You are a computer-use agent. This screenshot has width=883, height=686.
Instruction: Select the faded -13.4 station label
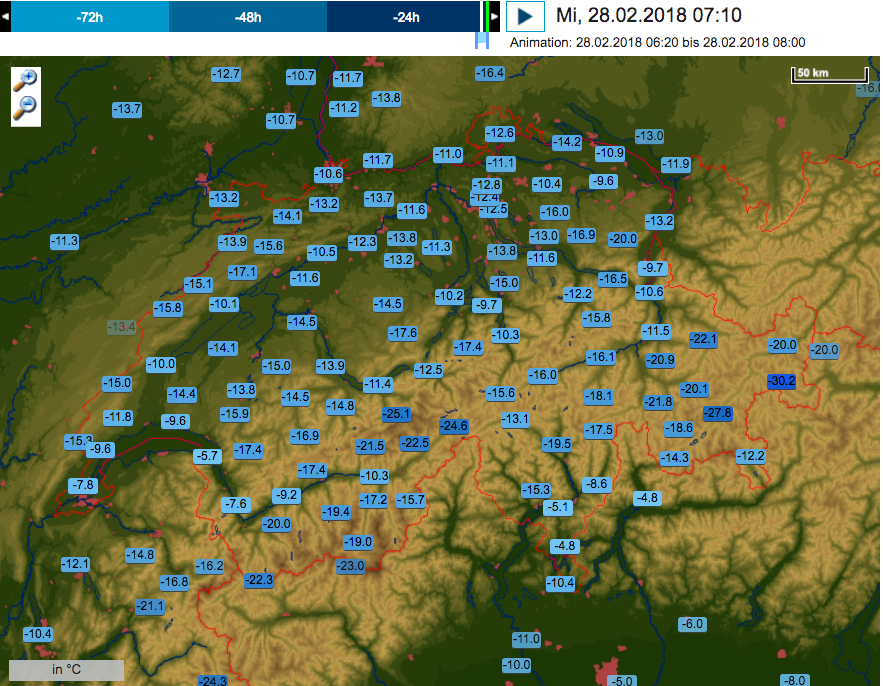pos(121,327)
